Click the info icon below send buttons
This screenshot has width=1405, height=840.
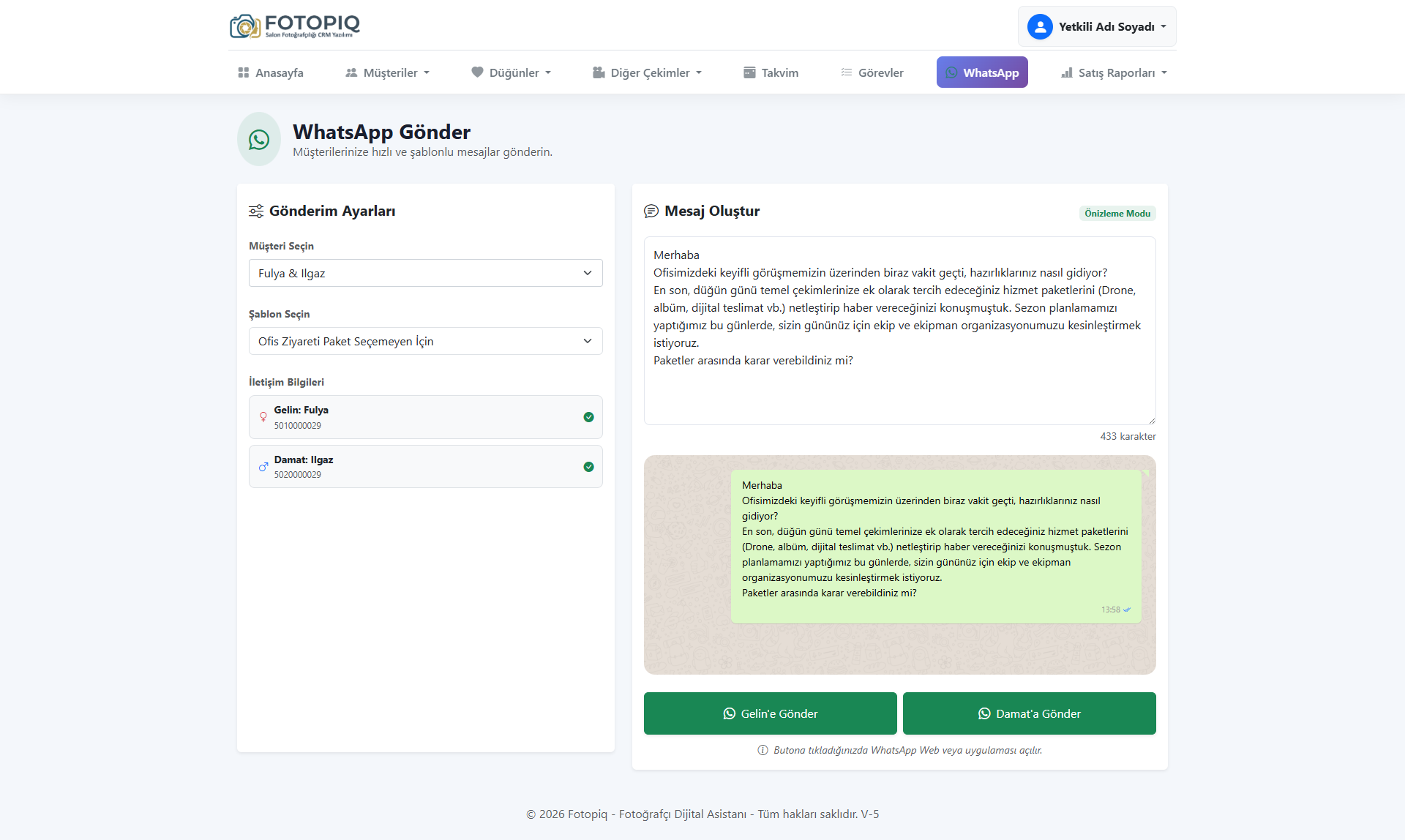(x=763, y=750)
